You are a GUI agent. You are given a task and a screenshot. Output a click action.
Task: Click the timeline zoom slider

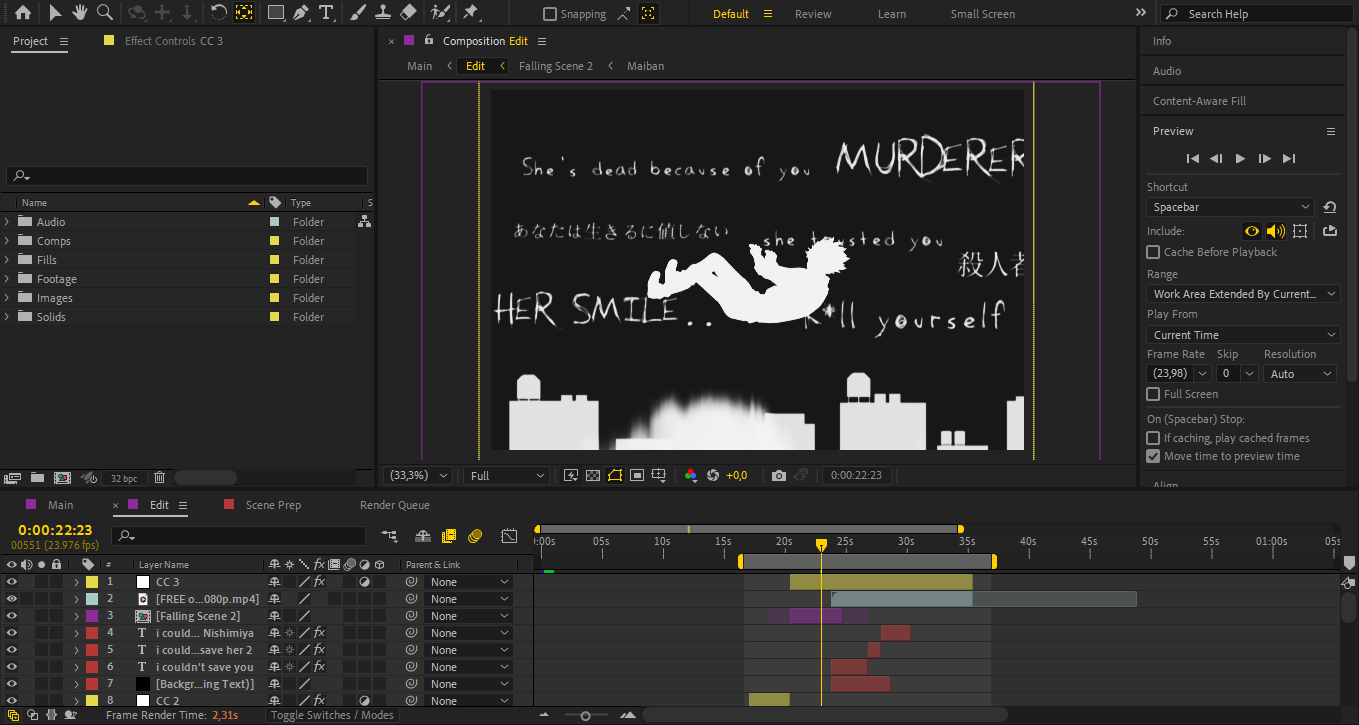[586, 715]
